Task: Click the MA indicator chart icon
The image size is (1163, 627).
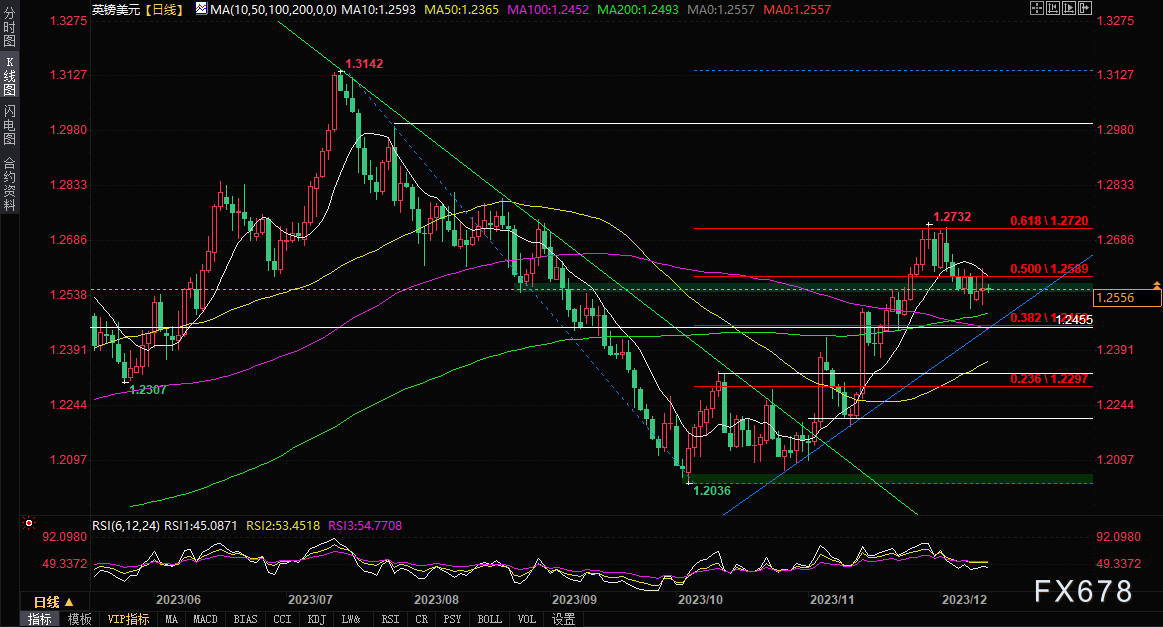Action: coord(201,9)
